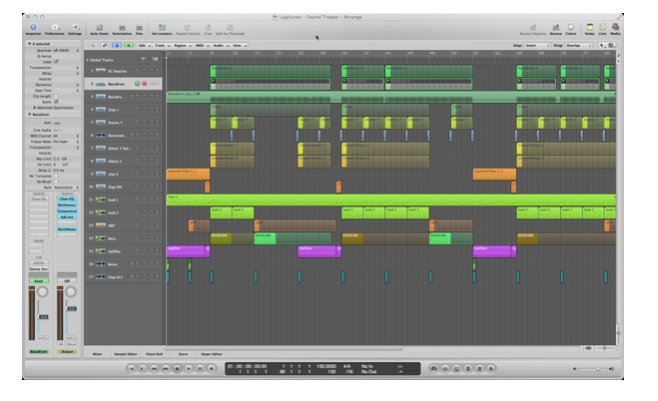Screen dimensions: 658x401
Task: Click the Stereo Out output slot
Action: pos(39,269)
